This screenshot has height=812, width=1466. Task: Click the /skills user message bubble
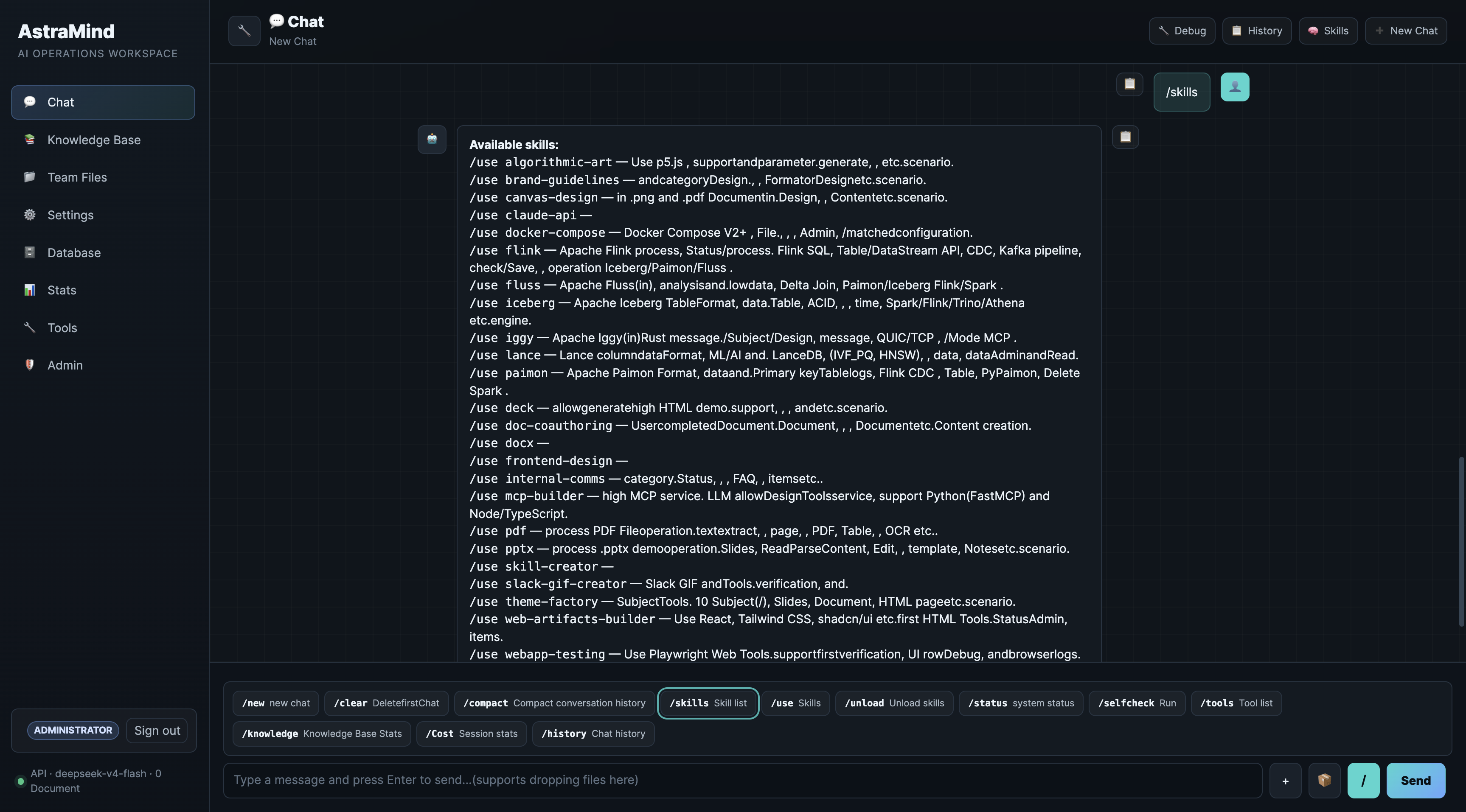1182,92
